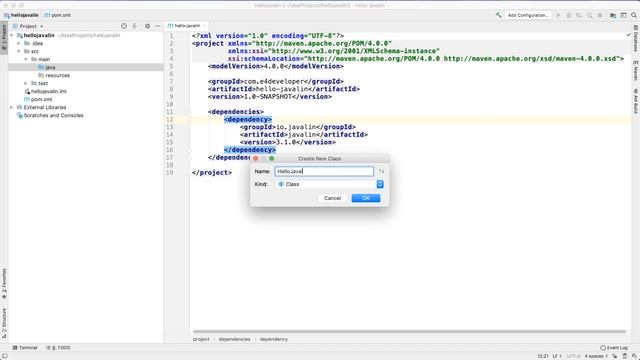
Task: Click the window layout icon beside Search
Action: (623, 15)
